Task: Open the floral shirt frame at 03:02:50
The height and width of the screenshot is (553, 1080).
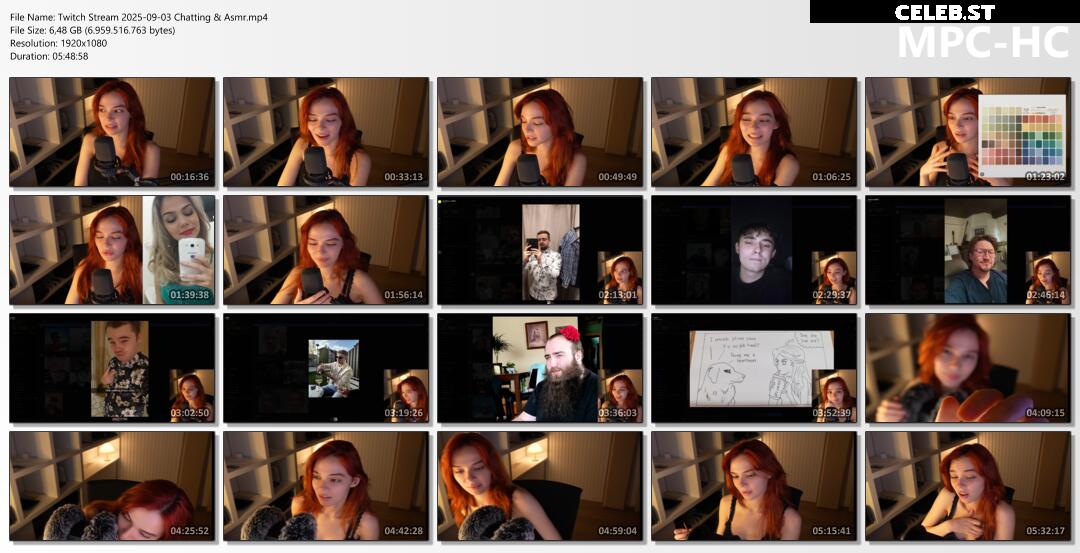Action: (112, 368)
